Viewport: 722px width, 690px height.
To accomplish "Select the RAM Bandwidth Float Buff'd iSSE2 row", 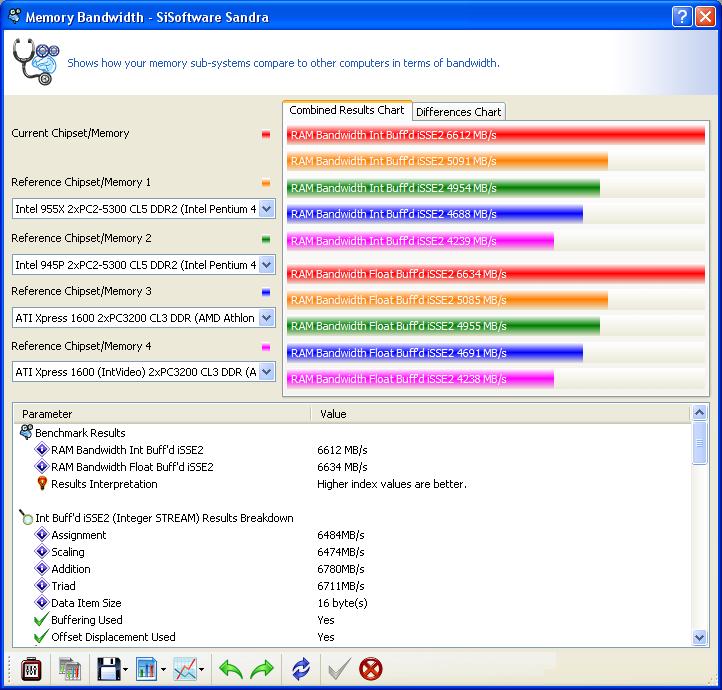I will pyautogui.click(x=353, y=467).
